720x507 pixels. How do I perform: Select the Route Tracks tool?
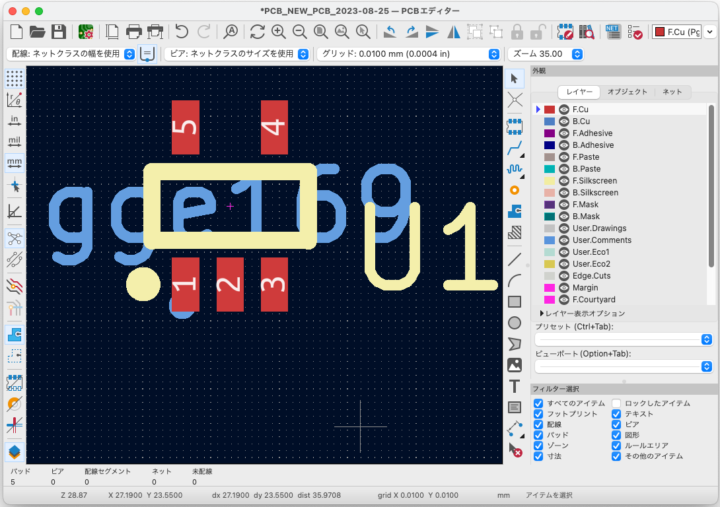tap(515, 147)
